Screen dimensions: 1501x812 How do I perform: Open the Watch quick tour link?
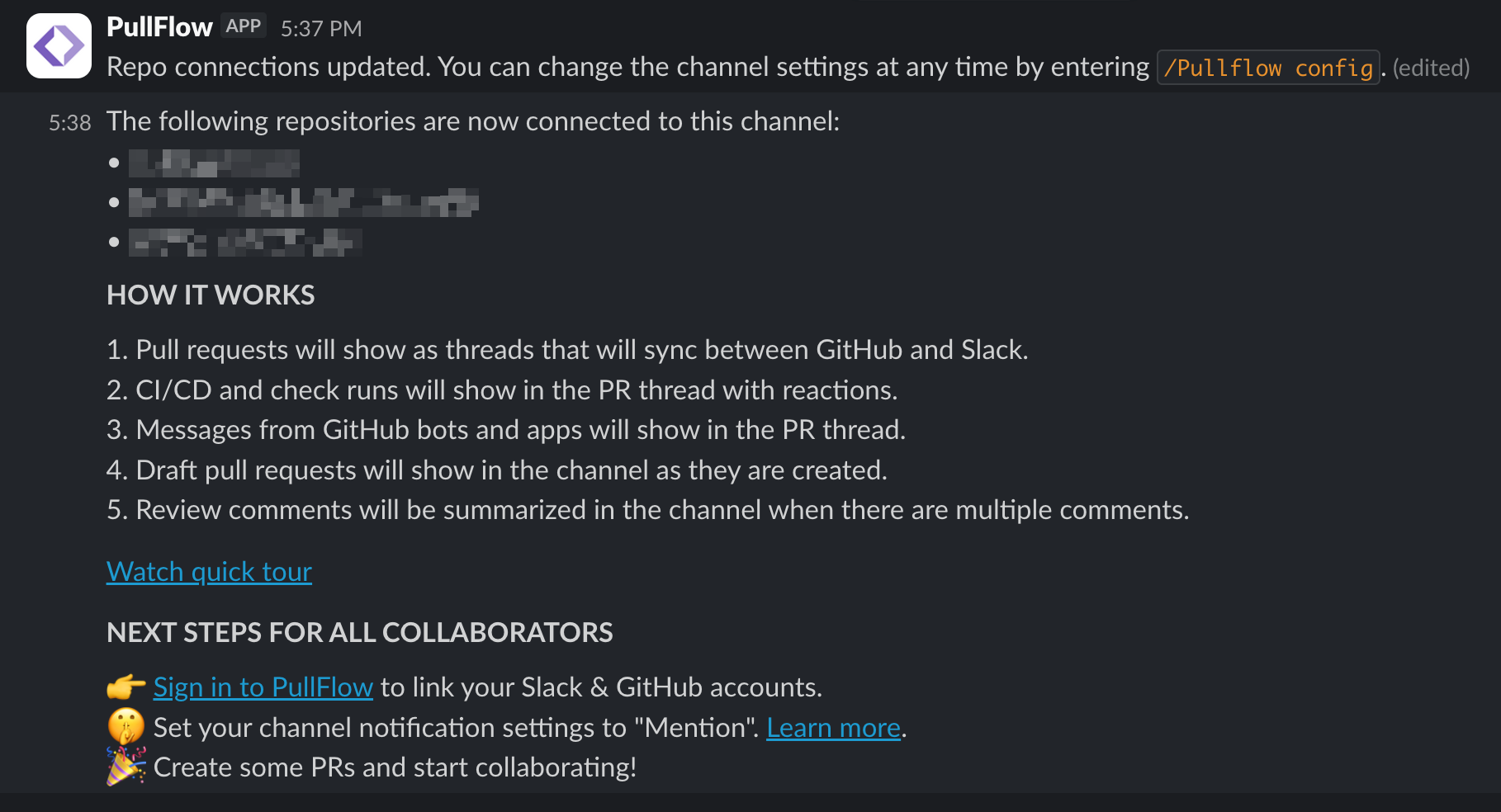tap(209, 572)
